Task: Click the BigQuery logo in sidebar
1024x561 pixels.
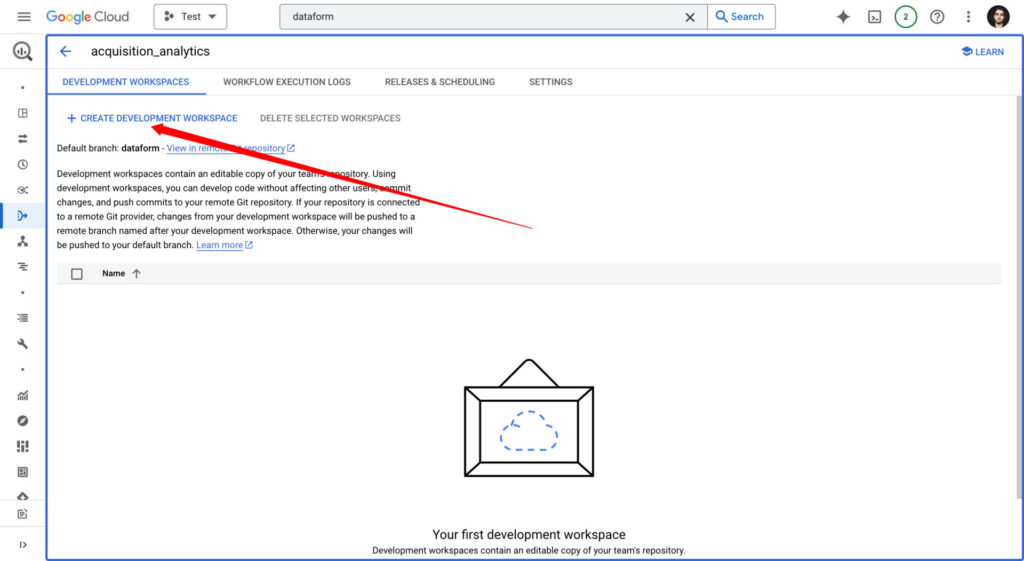Action: (23, 52)
